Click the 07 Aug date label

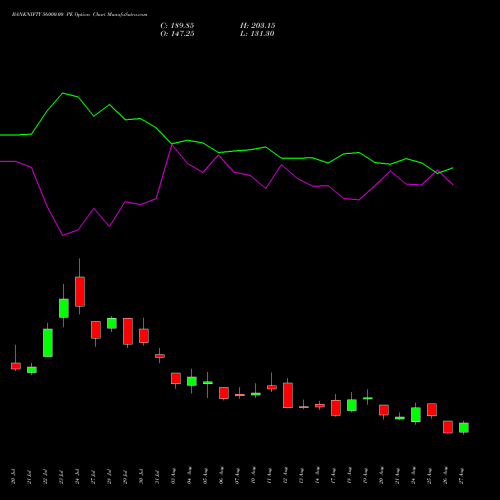click(237, 476)
